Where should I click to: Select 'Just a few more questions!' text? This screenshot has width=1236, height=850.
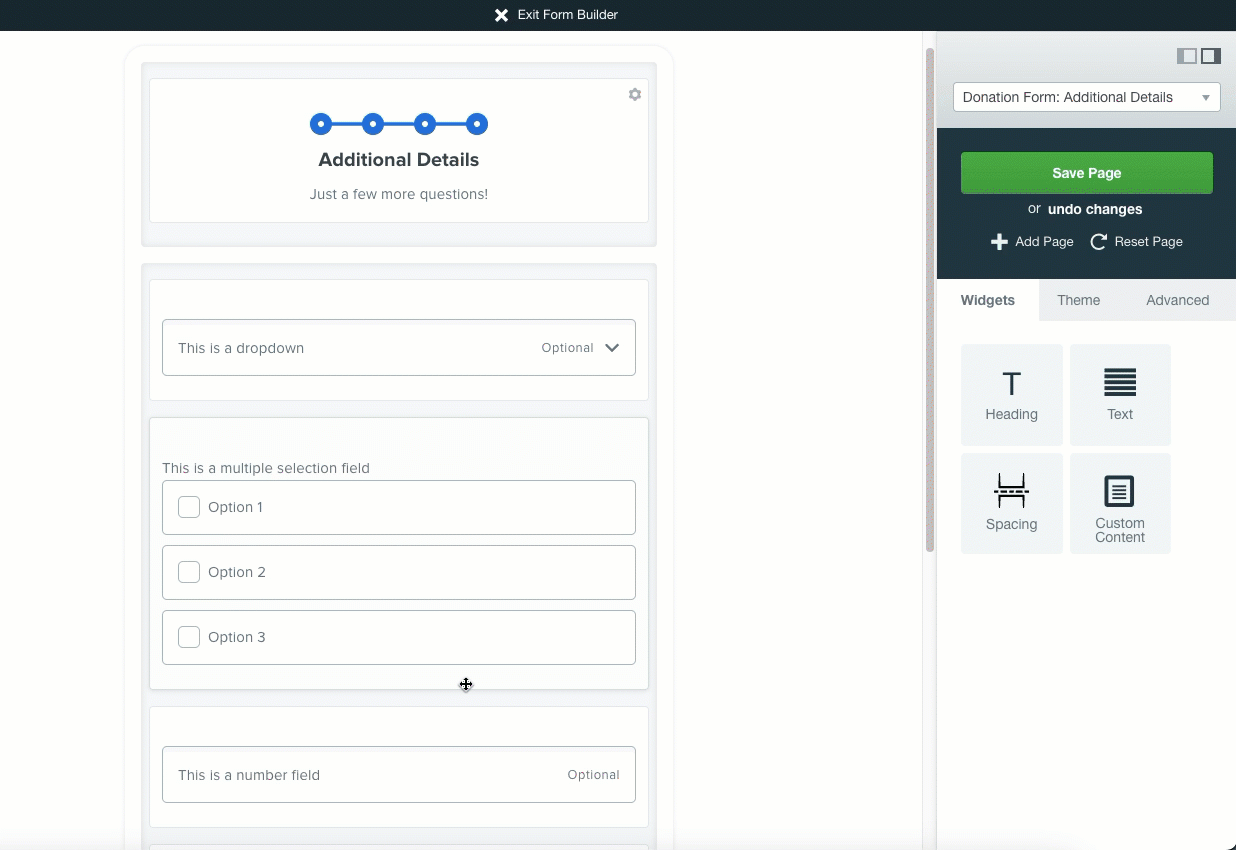[x=399, y=194]
